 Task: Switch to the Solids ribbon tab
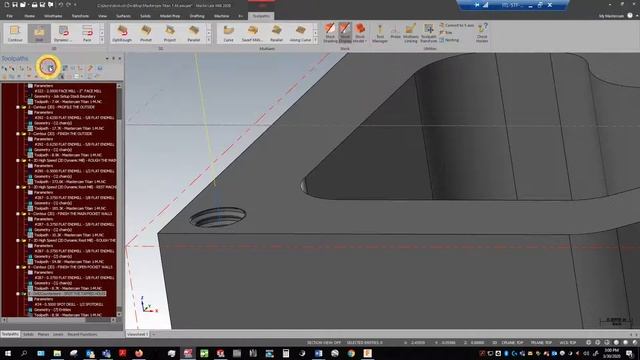pyautogui.click(x=145, y=16)
